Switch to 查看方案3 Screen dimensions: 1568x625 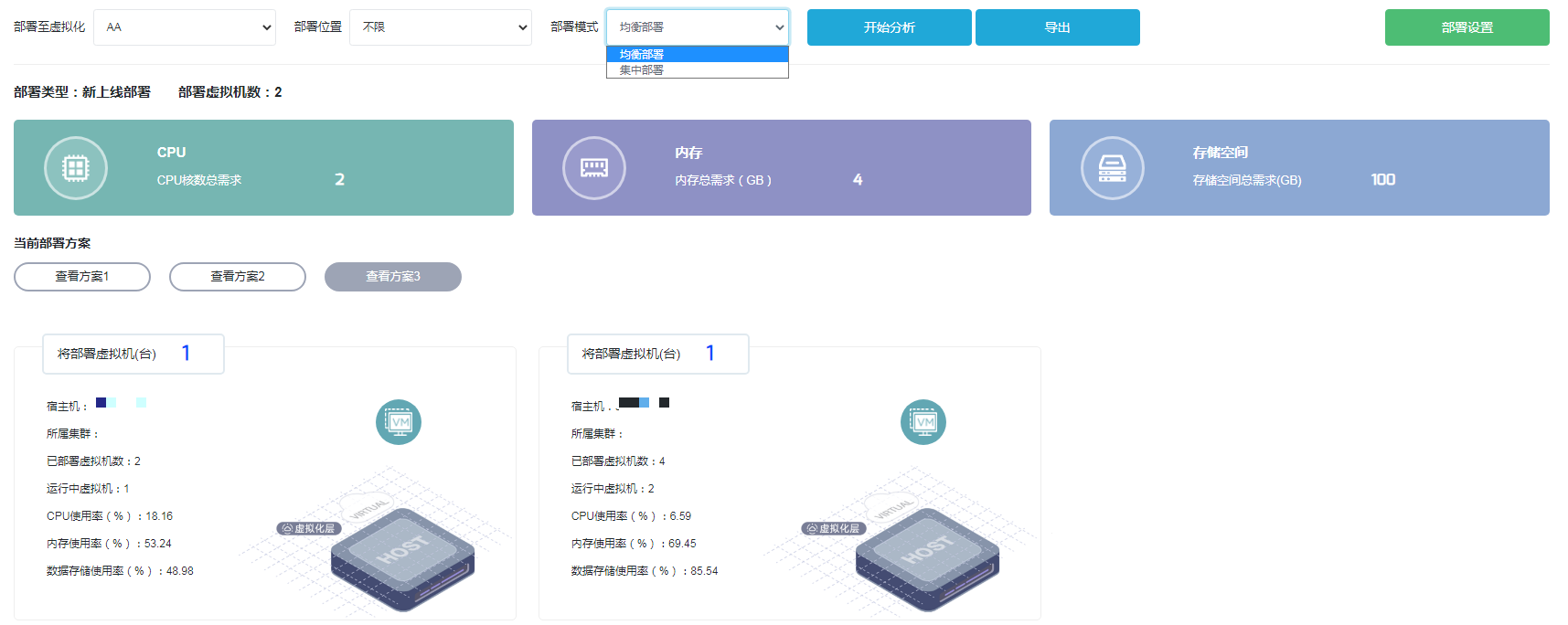[x=393, y=277]
